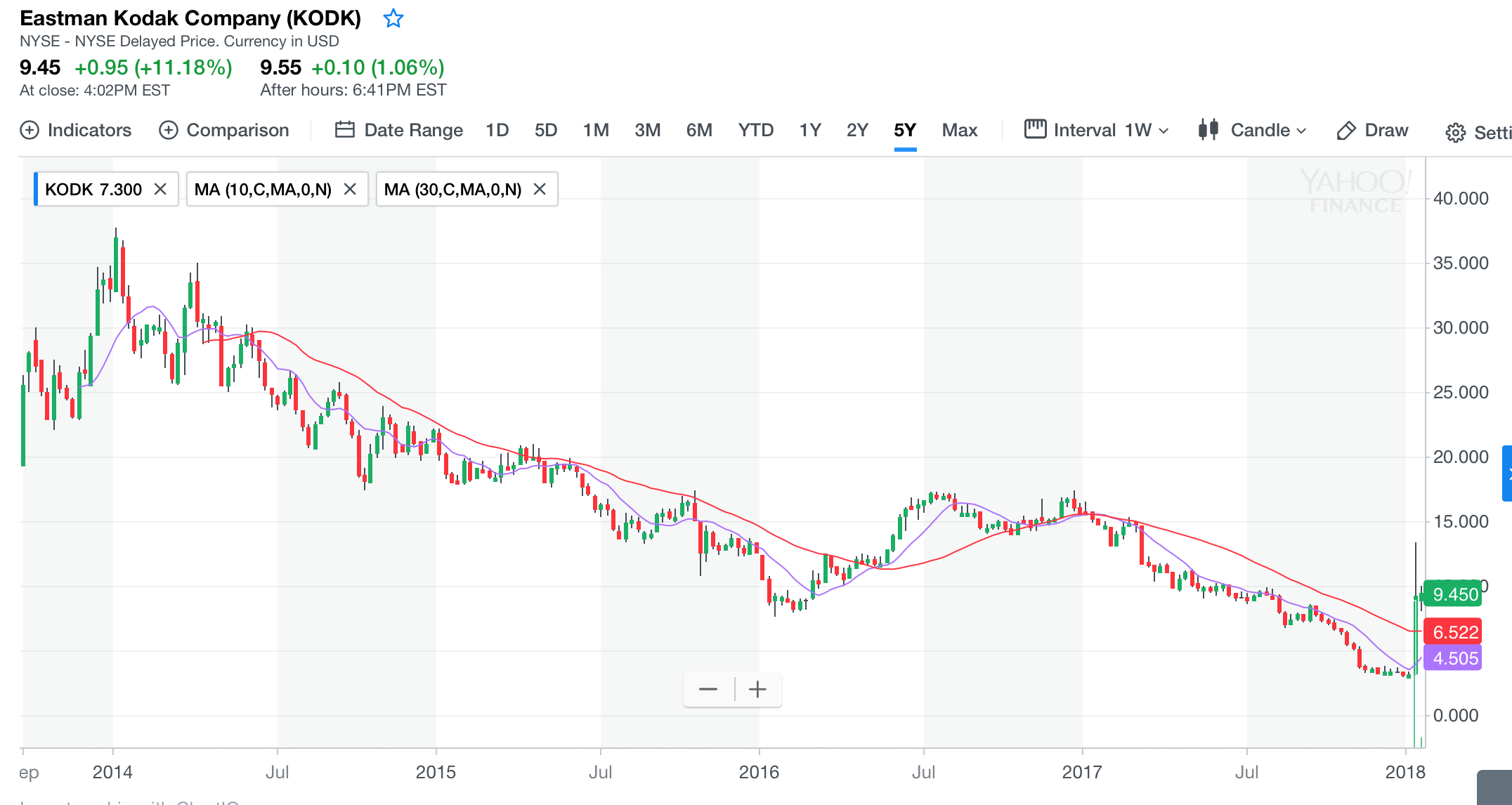Click the 9.45 closing price
This screenshot has width=1512, height=805.
[x=40, y=67]
